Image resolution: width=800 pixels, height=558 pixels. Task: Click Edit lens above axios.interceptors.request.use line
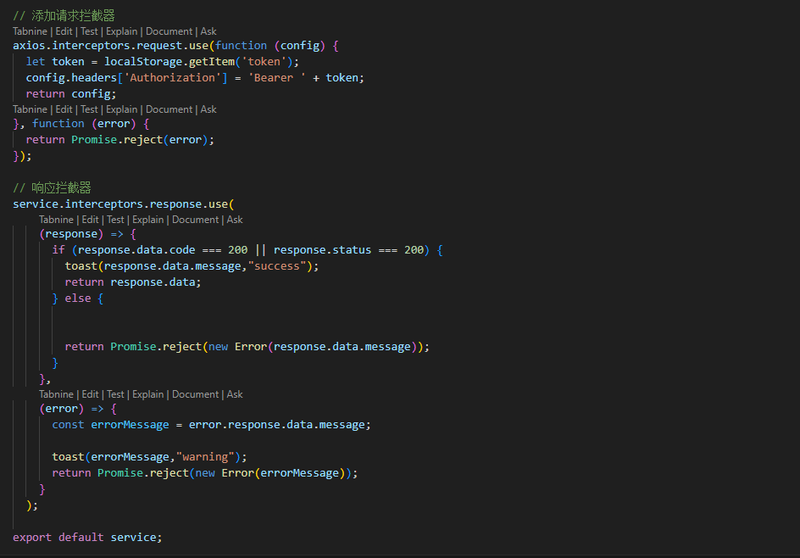(64, 32)
